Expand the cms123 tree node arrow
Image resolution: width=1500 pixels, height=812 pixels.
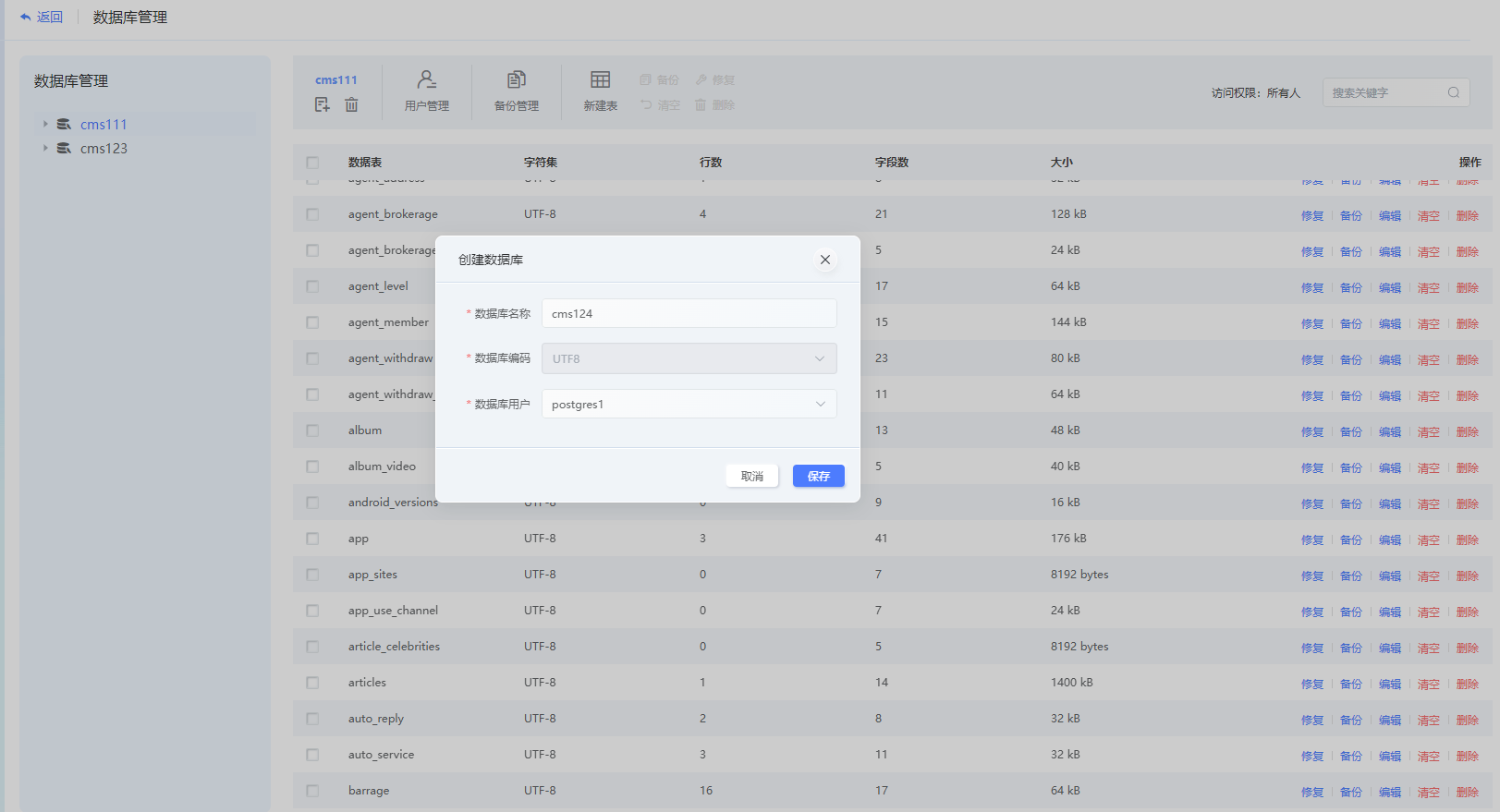coord(45,148)
